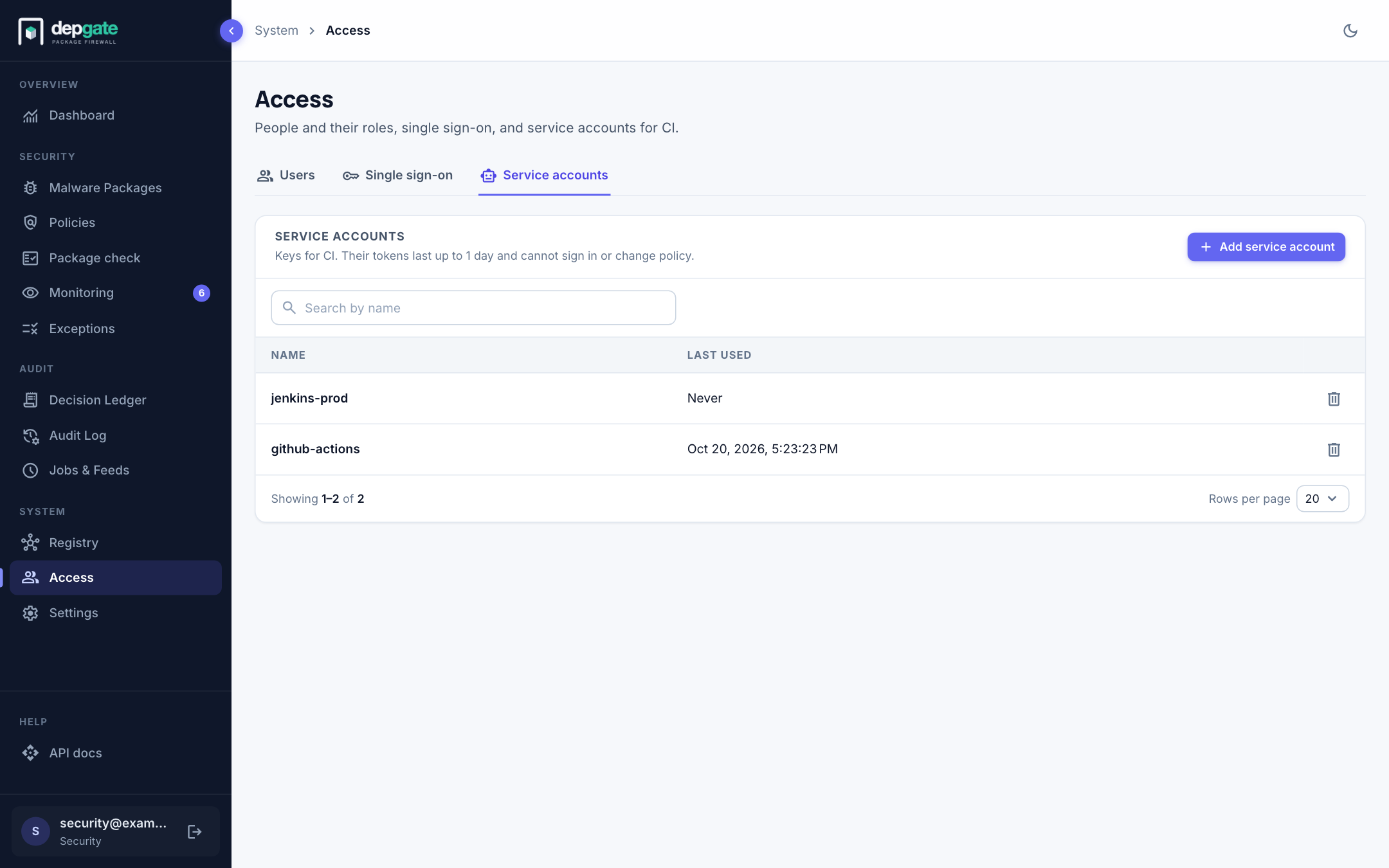Click the 'Never' last used value
Image resolution: width=1389 pixels, height=868 pixels.
705,398
